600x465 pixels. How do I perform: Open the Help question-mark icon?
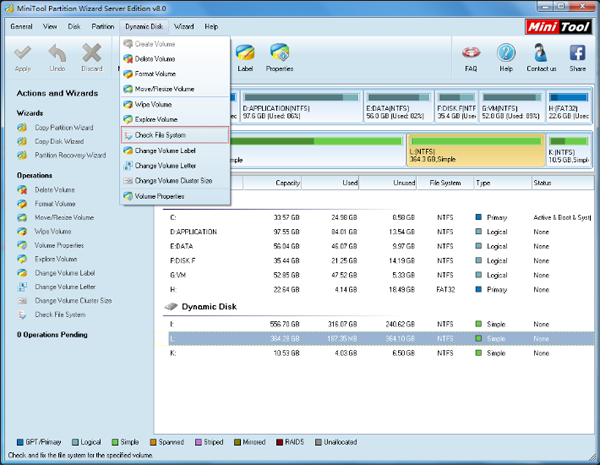coord(506,53)
